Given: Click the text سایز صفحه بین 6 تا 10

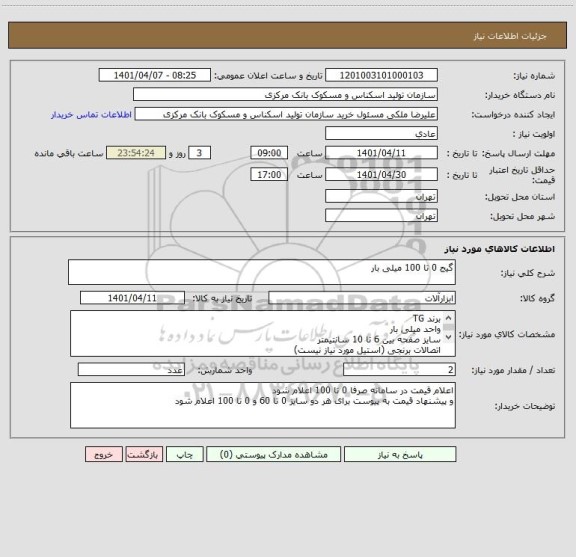Looking at the screenshot, I should point(379,339).
